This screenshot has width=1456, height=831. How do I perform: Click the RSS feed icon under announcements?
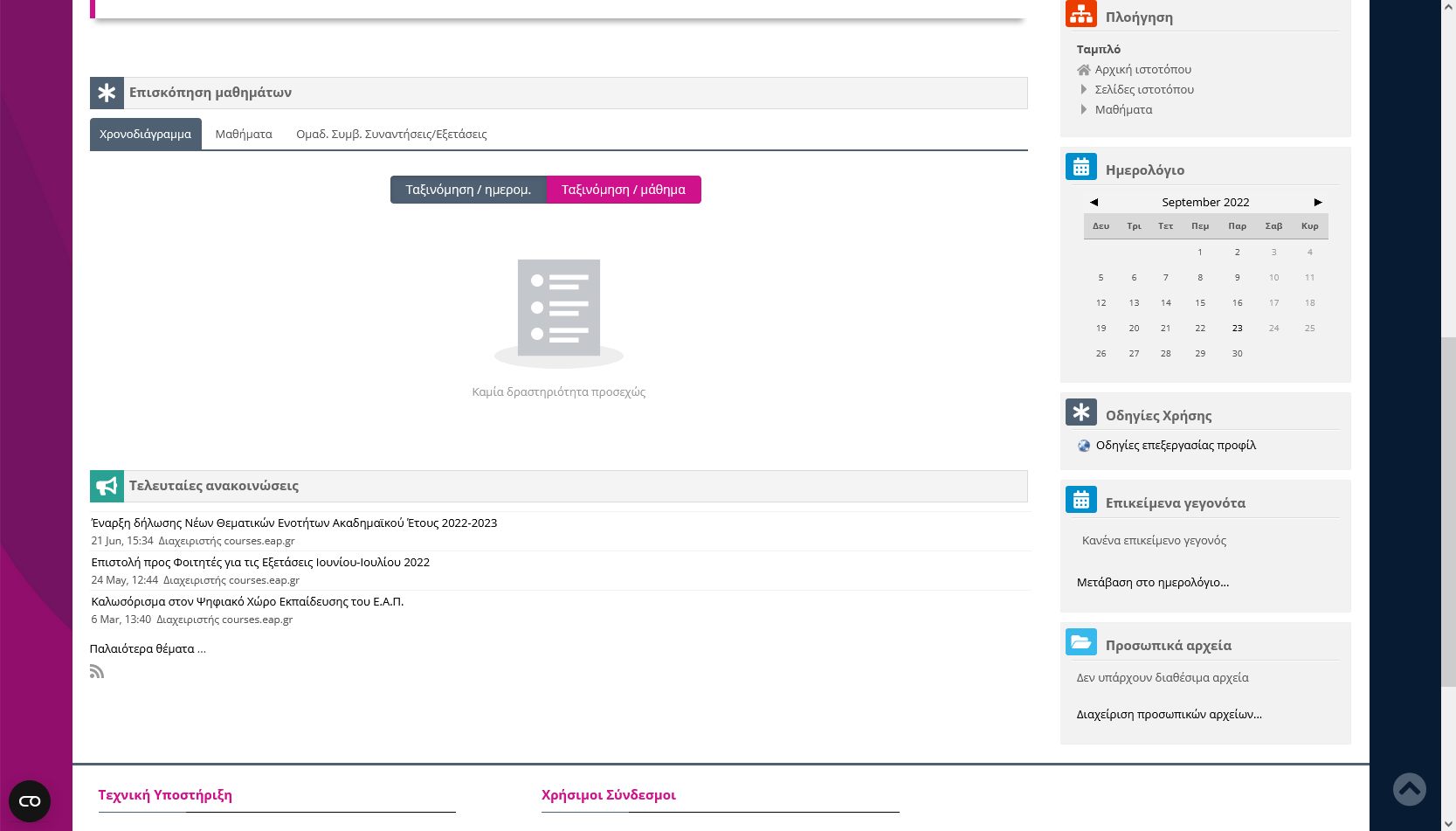click(x=97, y=671)
